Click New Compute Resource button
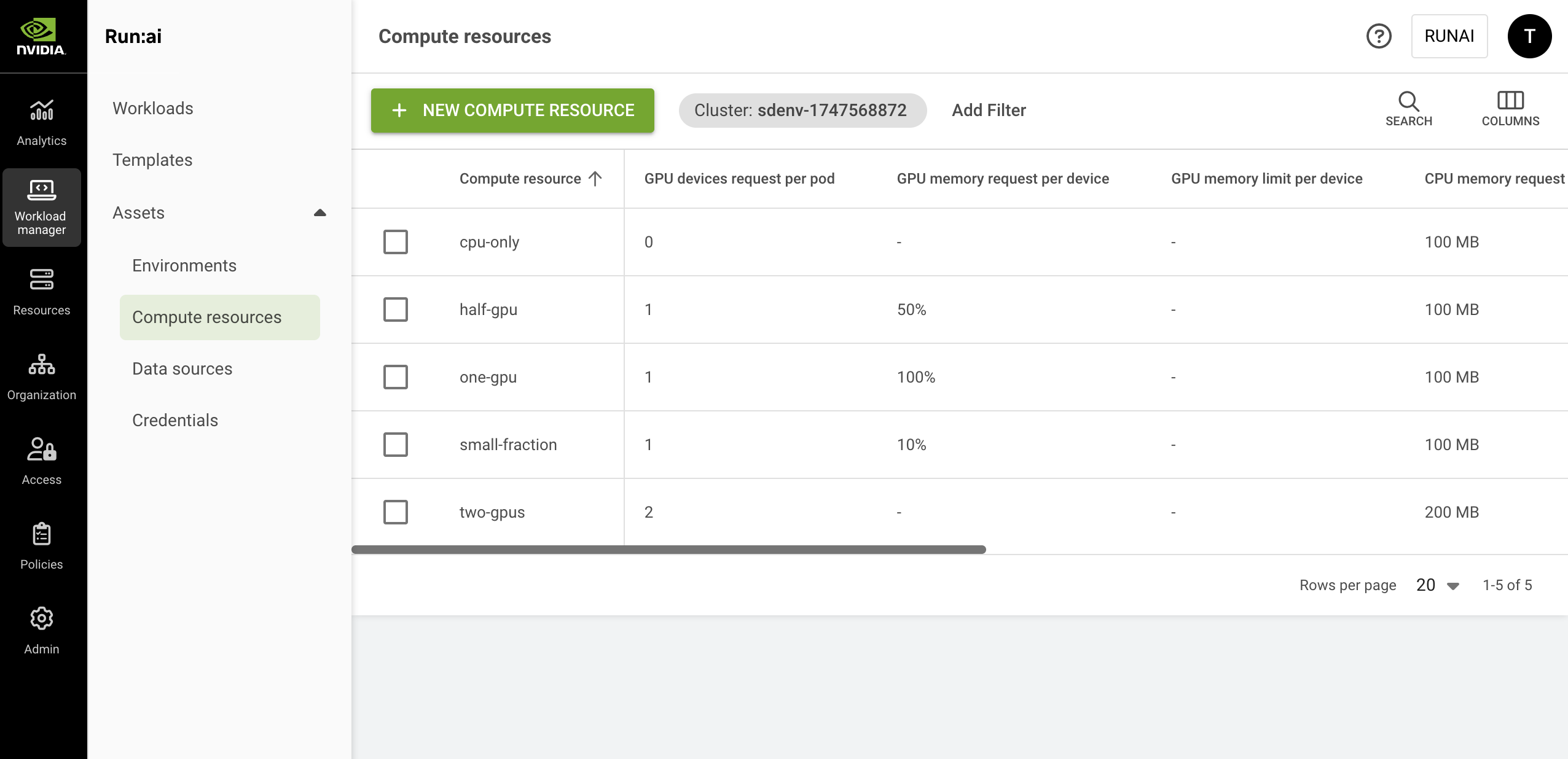 point(512,111)
